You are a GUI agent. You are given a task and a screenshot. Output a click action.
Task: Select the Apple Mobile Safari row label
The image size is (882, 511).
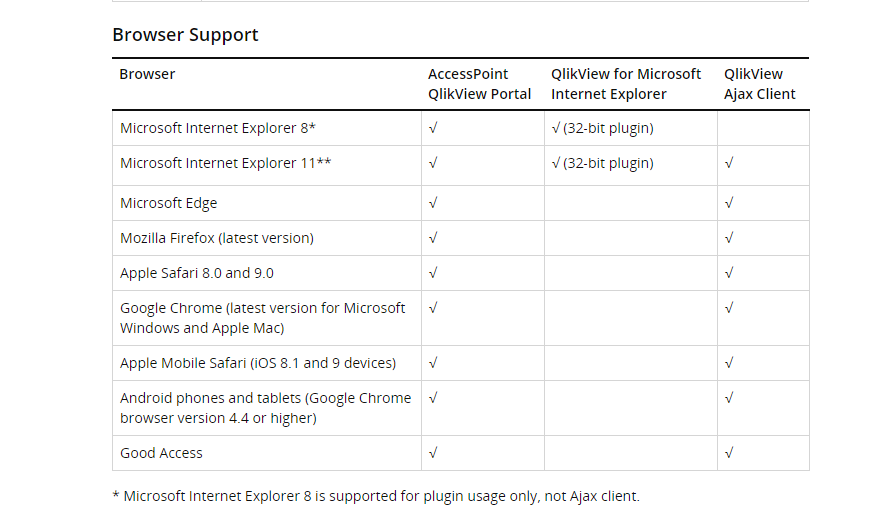point(257,363)
